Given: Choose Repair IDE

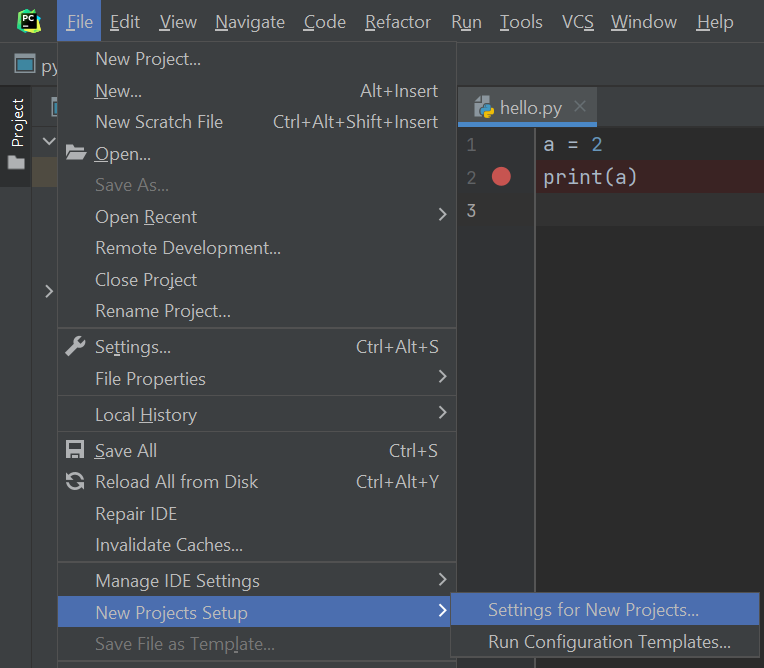Looking at the screenshot, I should pyautogui.click(x=257, y=514).
